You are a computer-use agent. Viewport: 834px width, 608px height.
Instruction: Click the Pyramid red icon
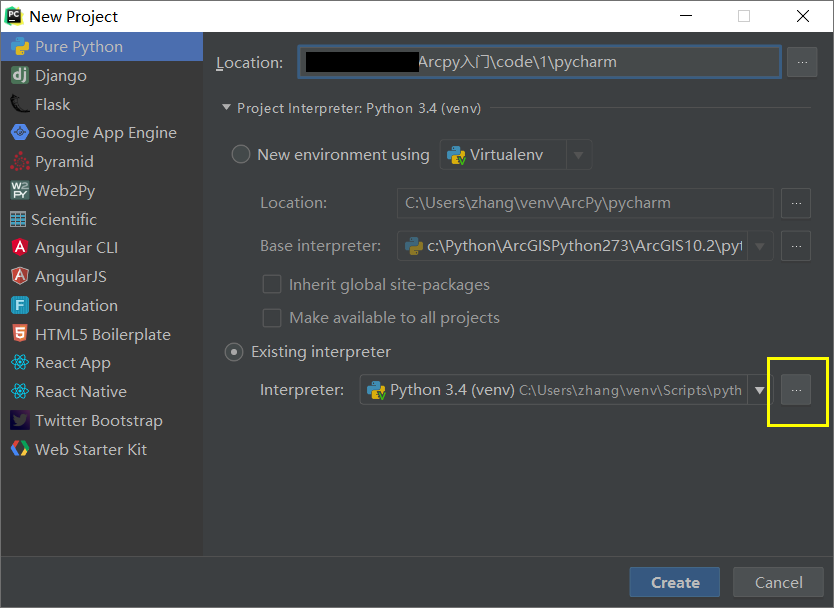click(20, 161)
